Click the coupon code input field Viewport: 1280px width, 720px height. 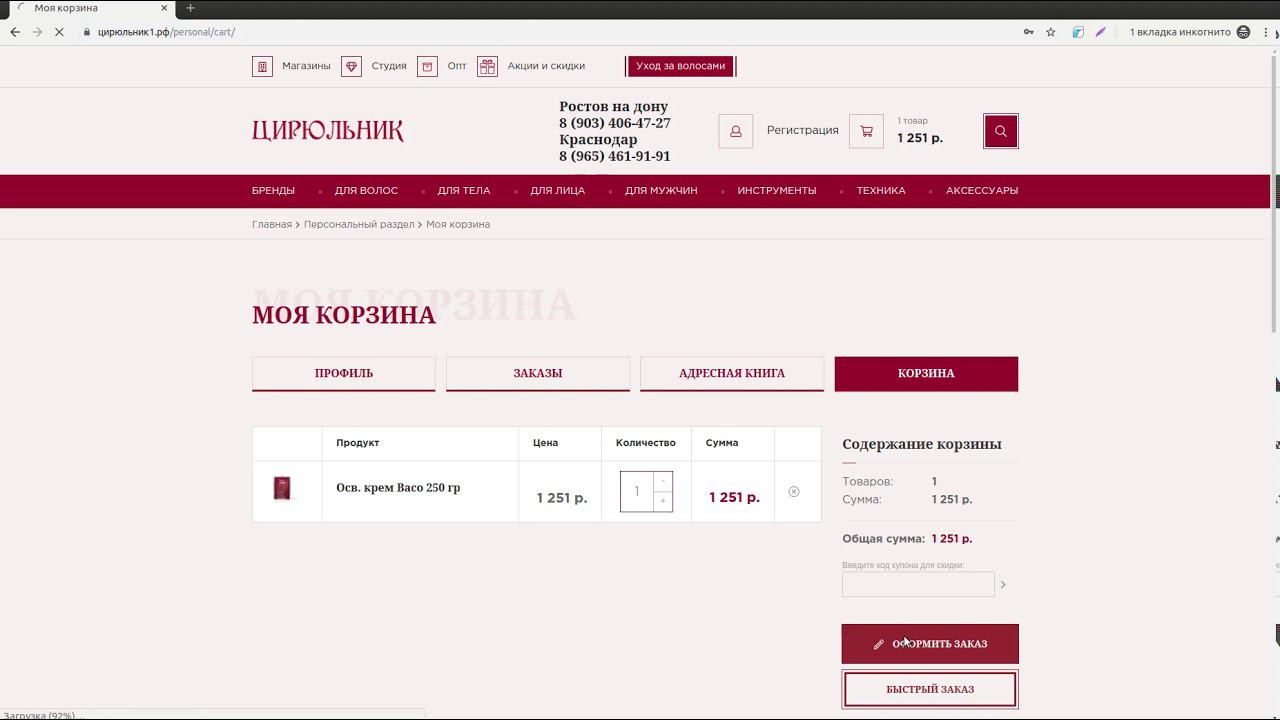pyautogui.click(x=918, y=584)
